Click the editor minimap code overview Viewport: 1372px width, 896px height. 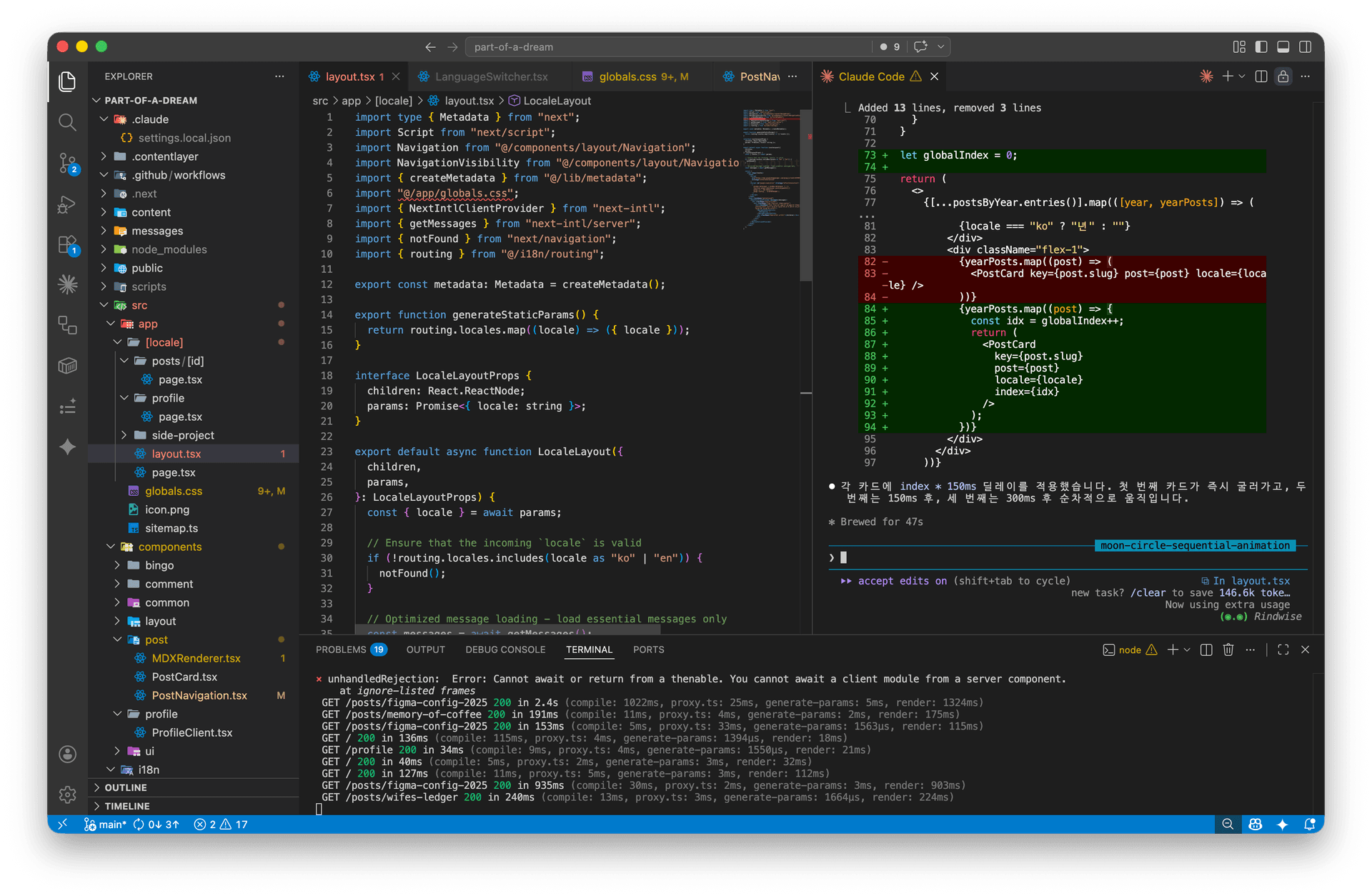pos(770,164)
